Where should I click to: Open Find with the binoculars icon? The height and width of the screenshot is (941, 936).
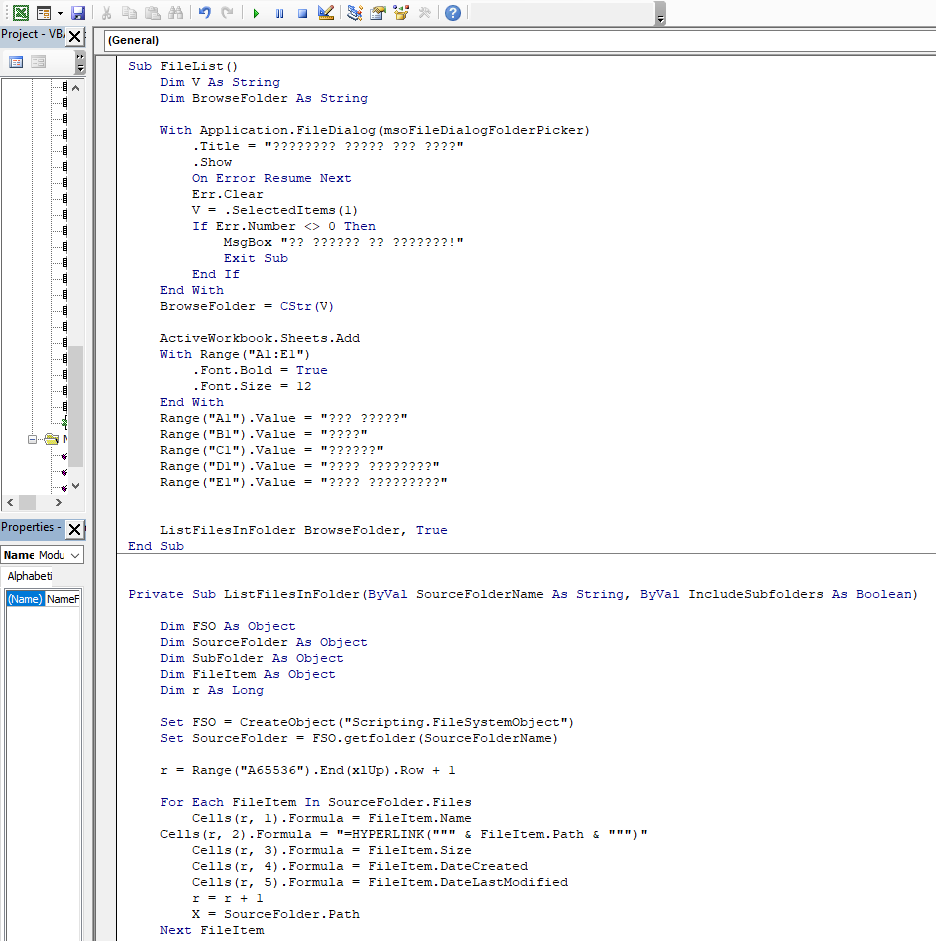[x=176, y=13]
